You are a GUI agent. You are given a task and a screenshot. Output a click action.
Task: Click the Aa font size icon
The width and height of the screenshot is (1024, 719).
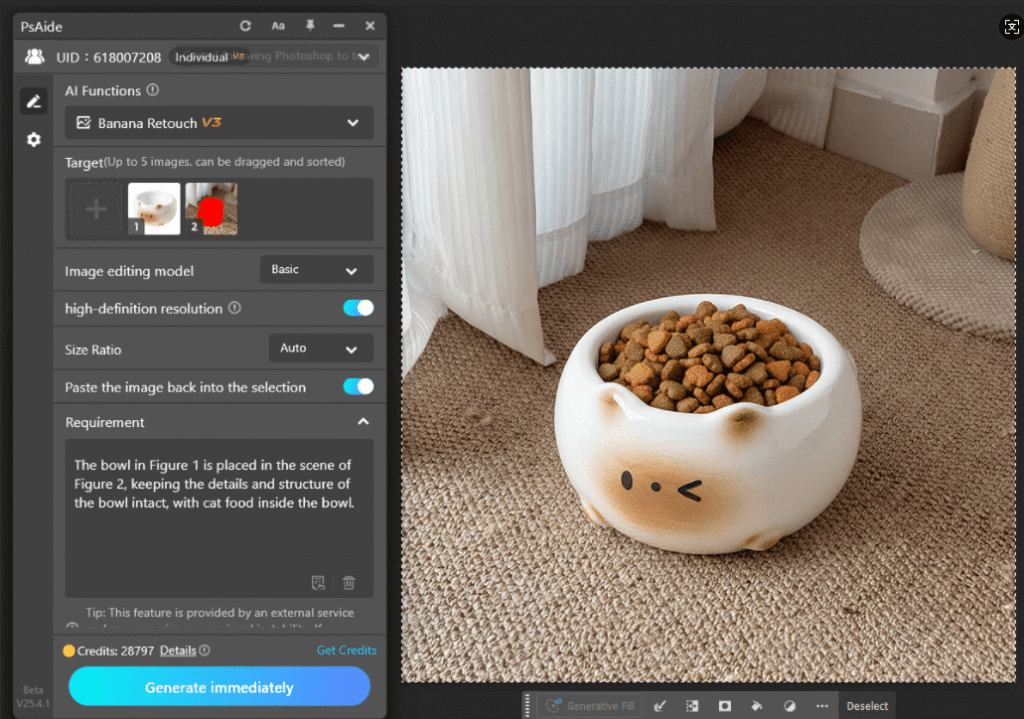[277, 26]
